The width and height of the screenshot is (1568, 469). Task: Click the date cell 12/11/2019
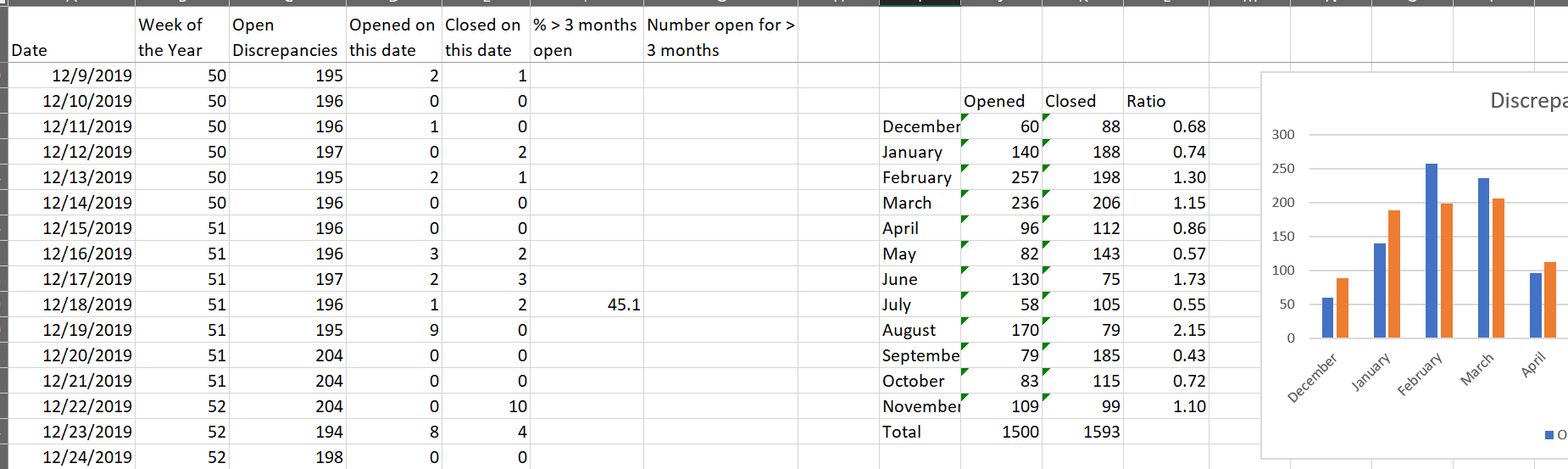click(71, 126)
